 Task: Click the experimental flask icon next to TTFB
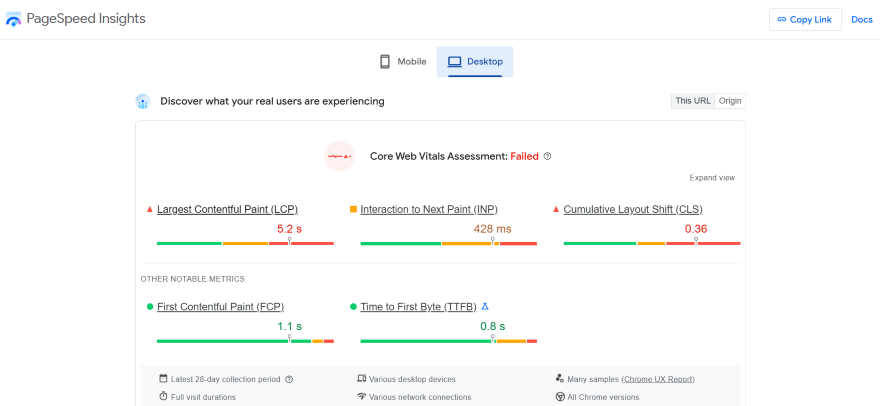pyautogui.click(x=485, y=307)
